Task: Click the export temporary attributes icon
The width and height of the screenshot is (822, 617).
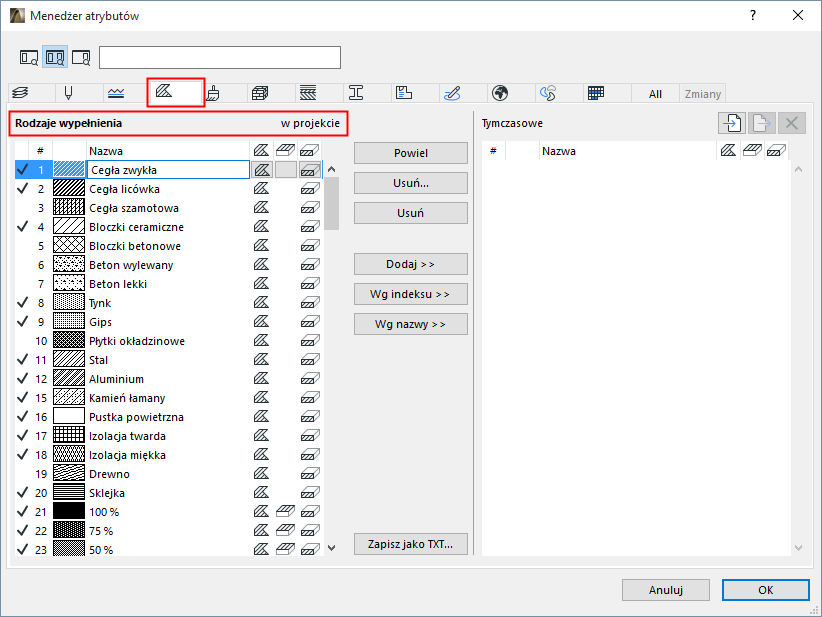Action: [x=762, y=123]
